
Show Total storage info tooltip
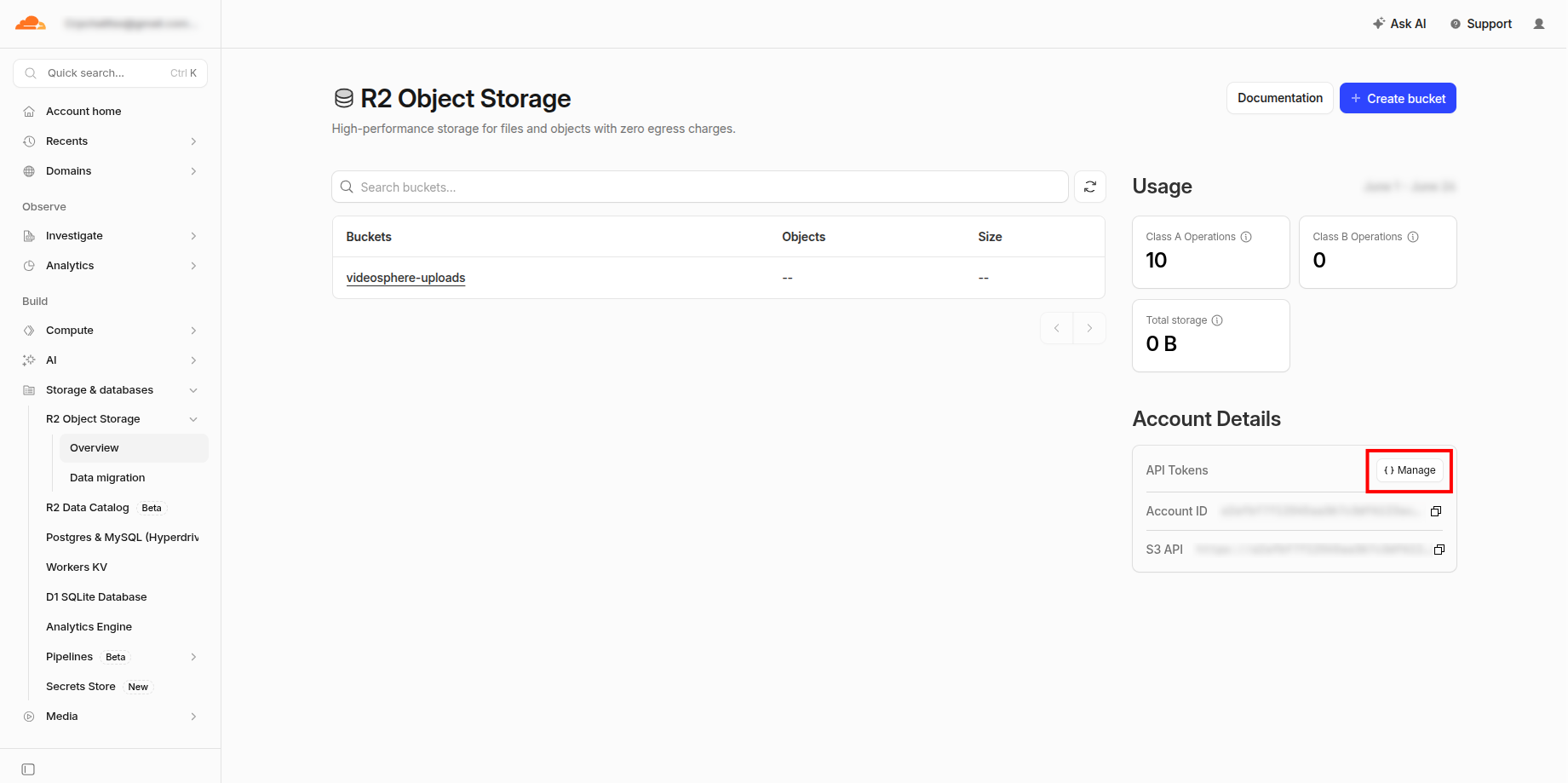pyautogui.click(x=1217, y=320)
